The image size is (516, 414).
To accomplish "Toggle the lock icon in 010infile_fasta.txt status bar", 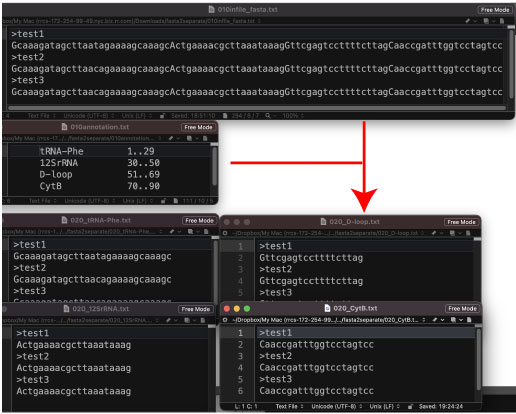I will [162, 116].
